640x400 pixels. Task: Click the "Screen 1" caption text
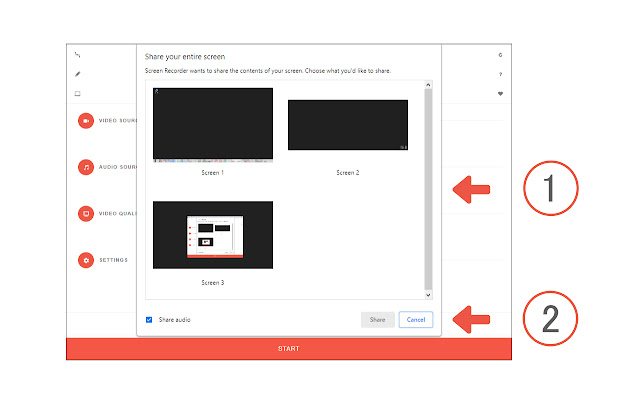click(213, 173)
